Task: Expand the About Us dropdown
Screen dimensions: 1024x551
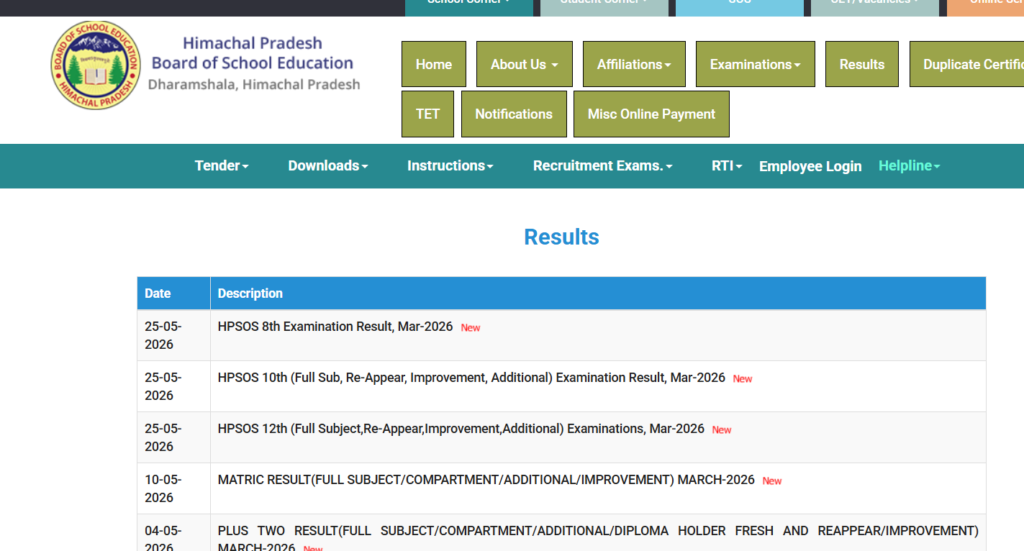Action: [524, 64]
